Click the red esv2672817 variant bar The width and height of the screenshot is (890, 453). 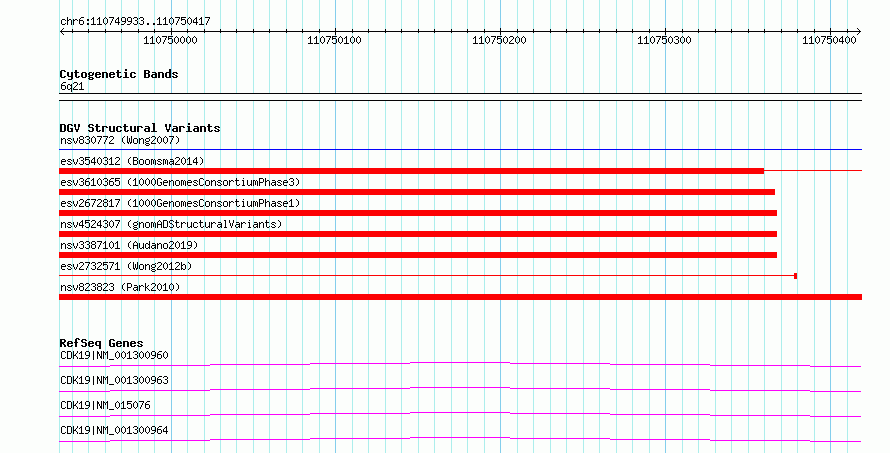(418, 213)
